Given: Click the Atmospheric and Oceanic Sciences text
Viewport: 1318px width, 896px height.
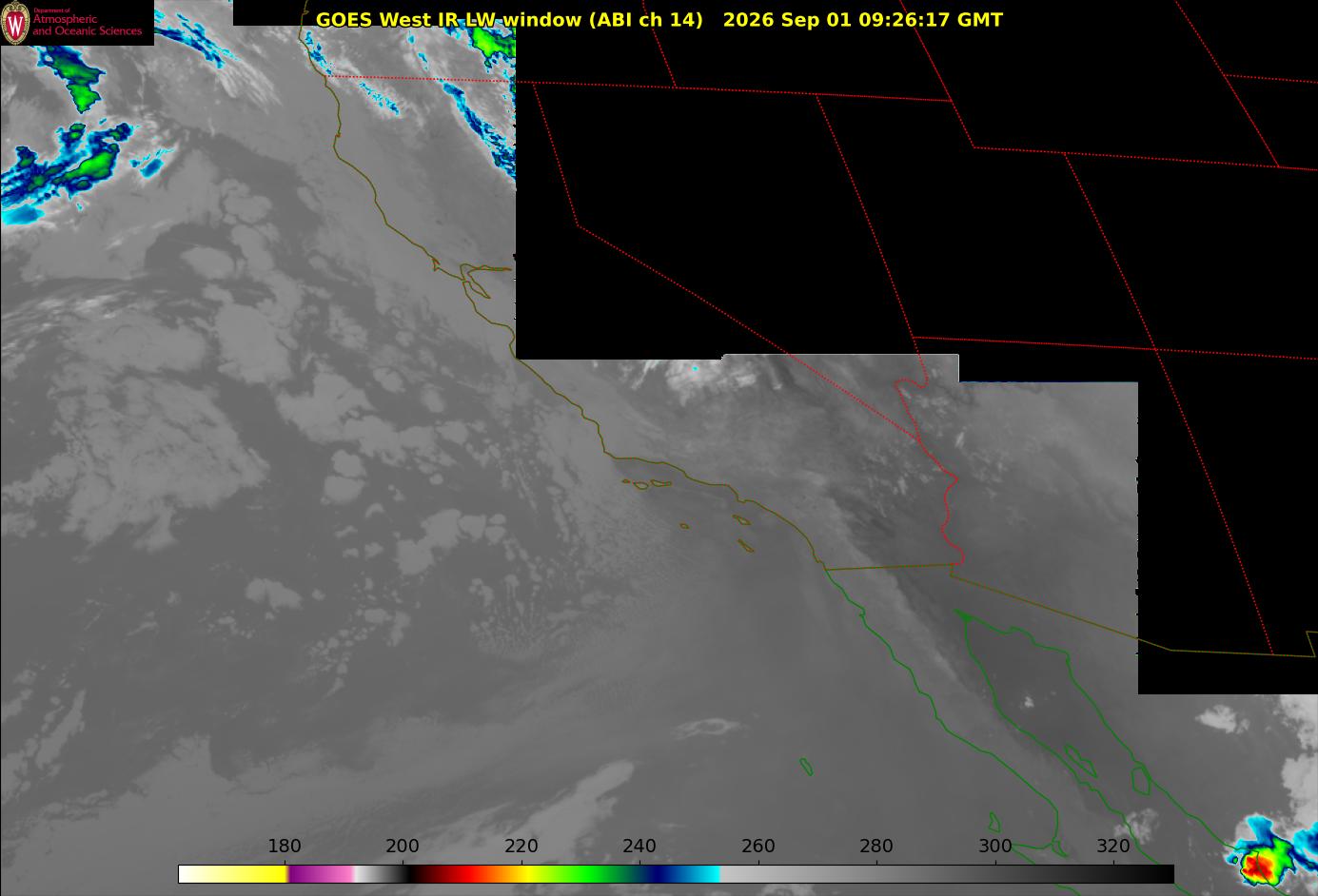Looking at the screenshot, I should click(87, 25).
